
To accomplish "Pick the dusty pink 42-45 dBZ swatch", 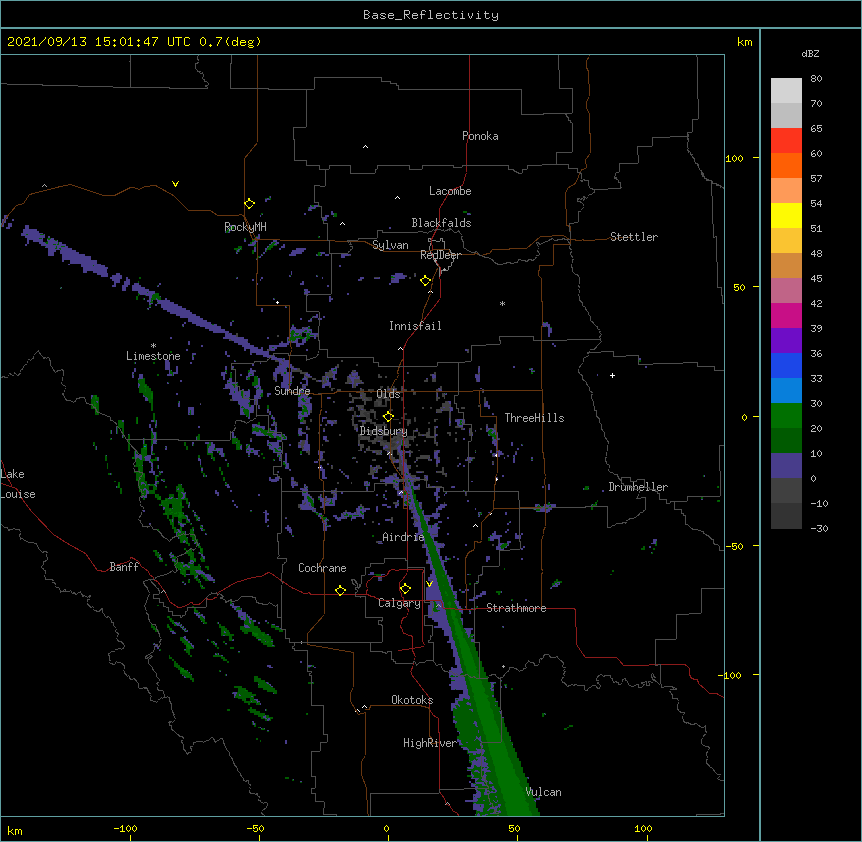I will tap(786, 291).
